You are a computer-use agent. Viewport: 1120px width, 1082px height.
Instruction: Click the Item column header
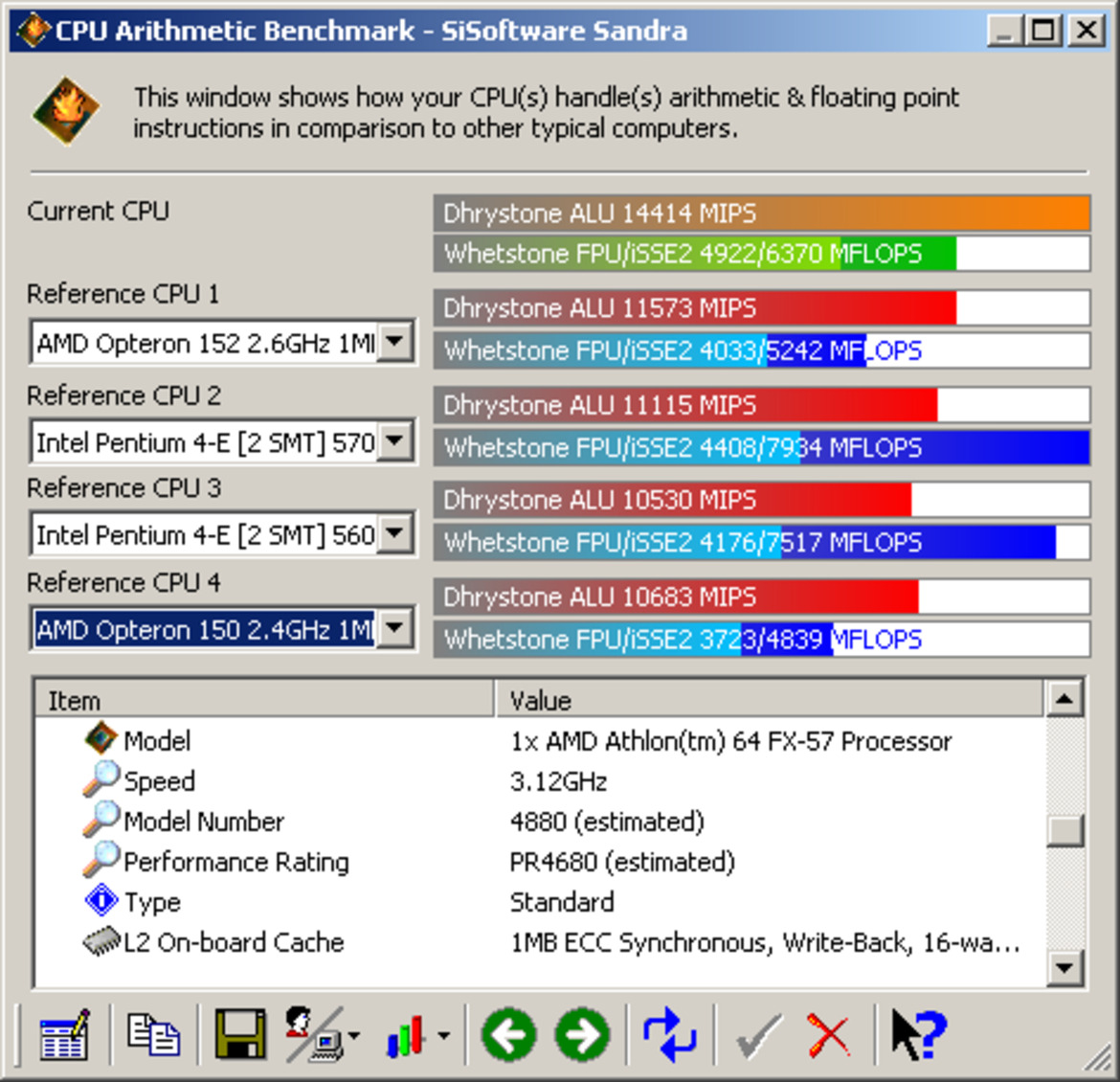click(264, 699)
